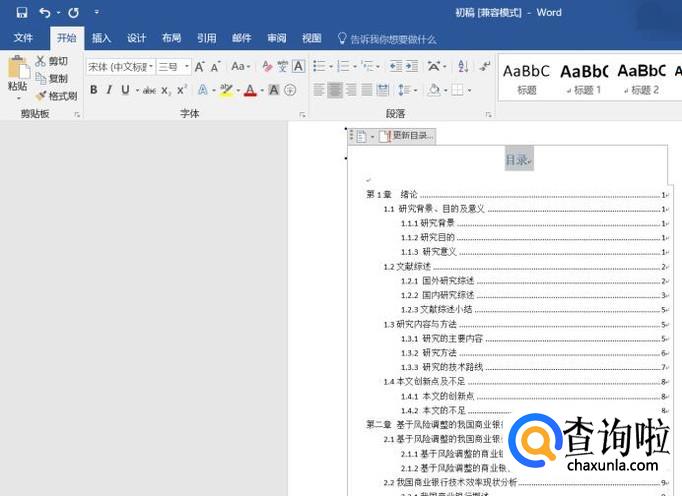The image size is (682, 496).
Task: Apply the 标题 1 heading style
Action: point(585,77)
